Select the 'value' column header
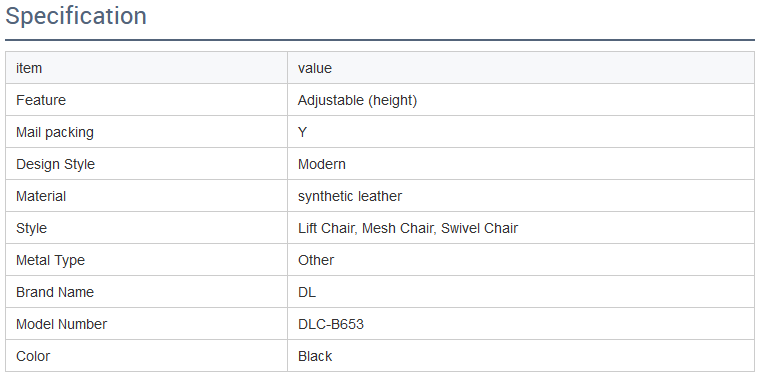Screen dimensions: 758x375 tap(315, 68)
